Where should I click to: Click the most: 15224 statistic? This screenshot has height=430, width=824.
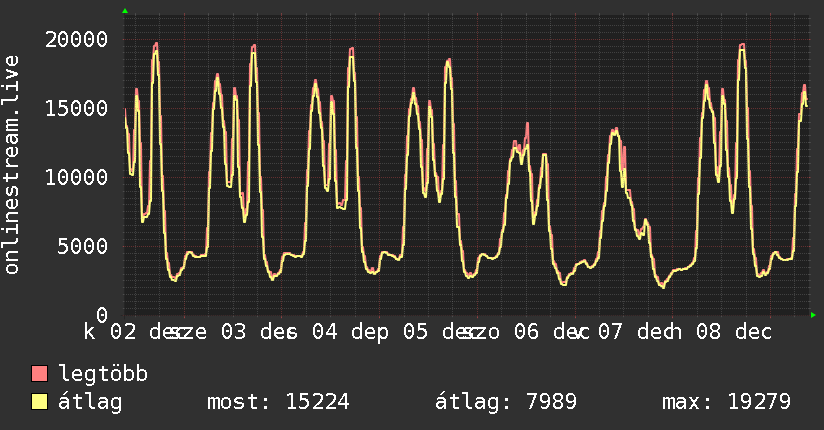click(278, 402)
